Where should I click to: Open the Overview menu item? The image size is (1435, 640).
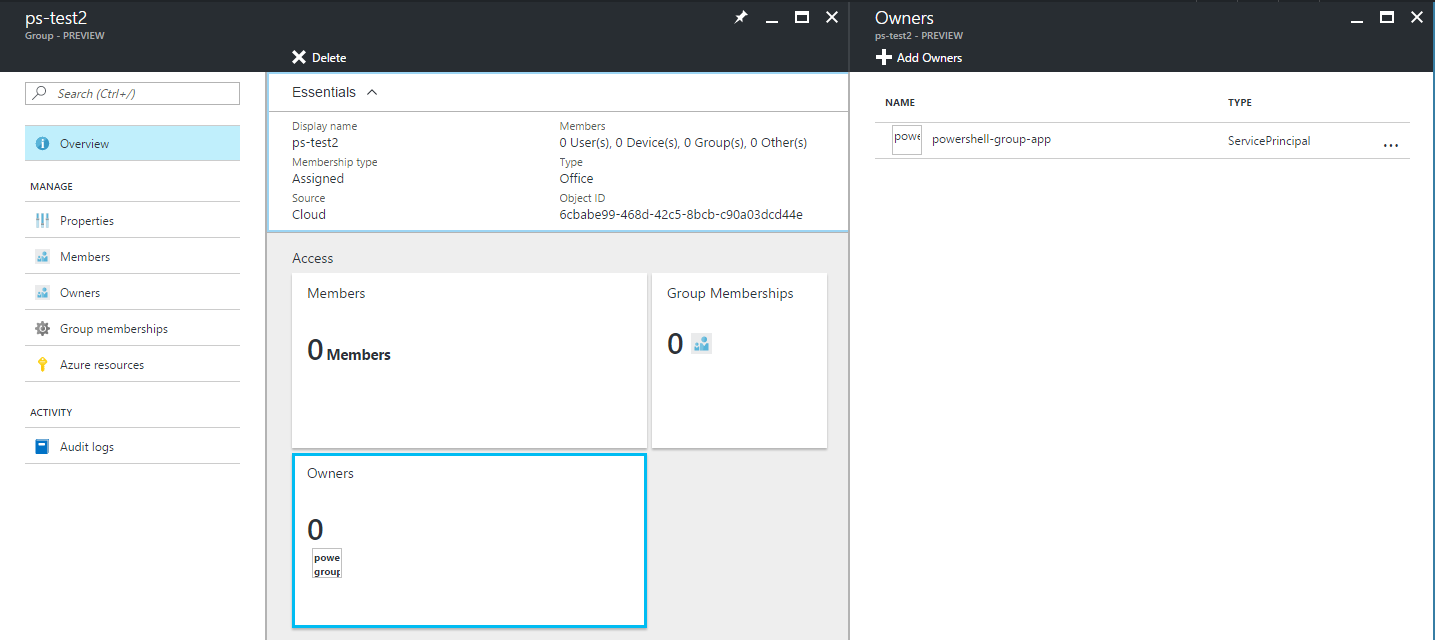click(132, 143)
